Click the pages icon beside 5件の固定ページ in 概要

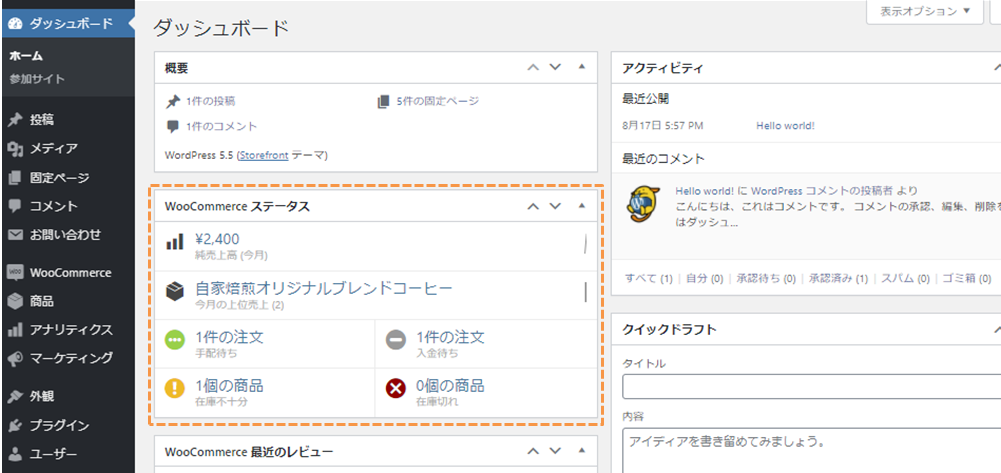pos(382,101)
